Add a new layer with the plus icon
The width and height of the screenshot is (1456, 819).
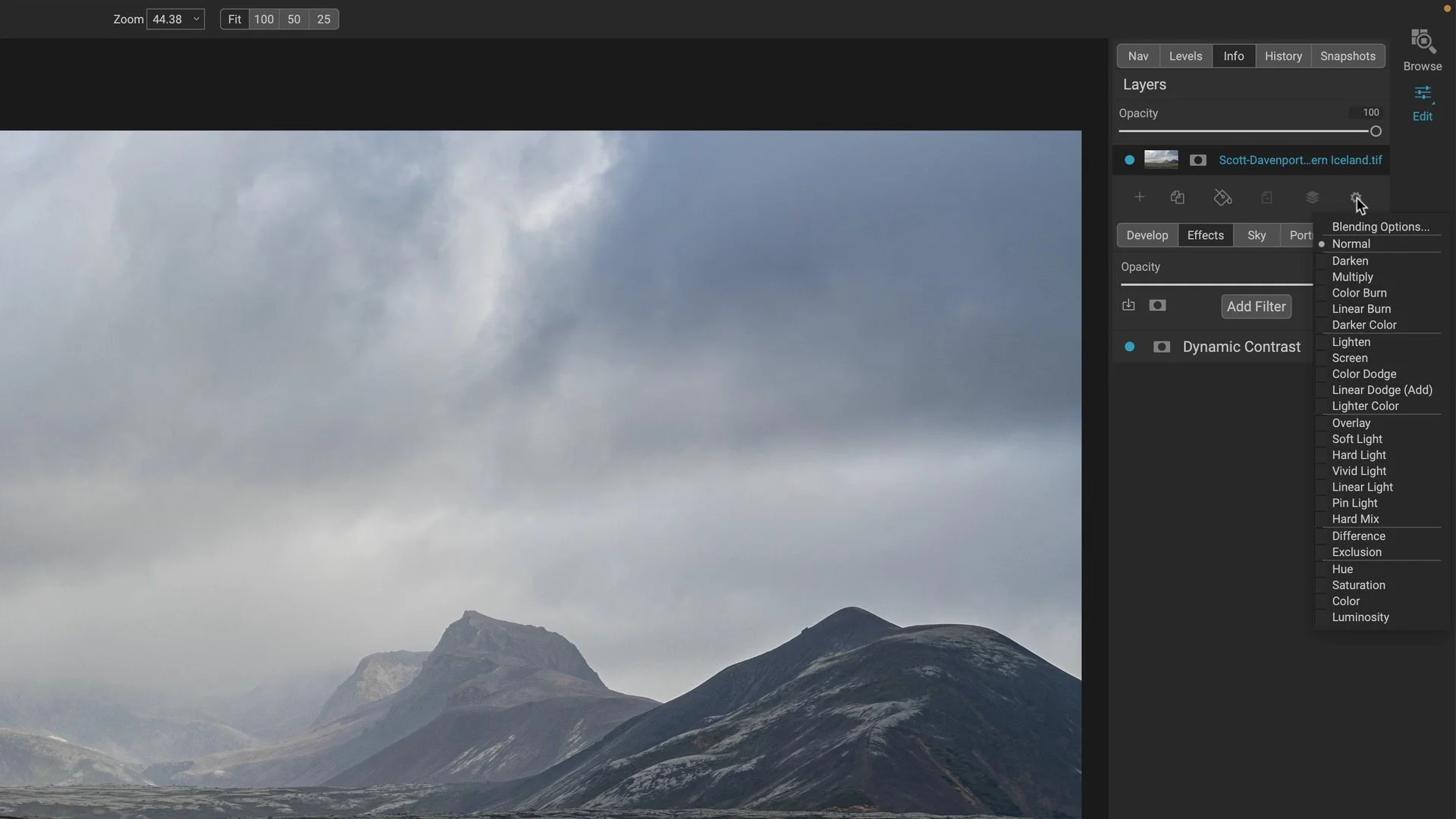[1140, 197]
